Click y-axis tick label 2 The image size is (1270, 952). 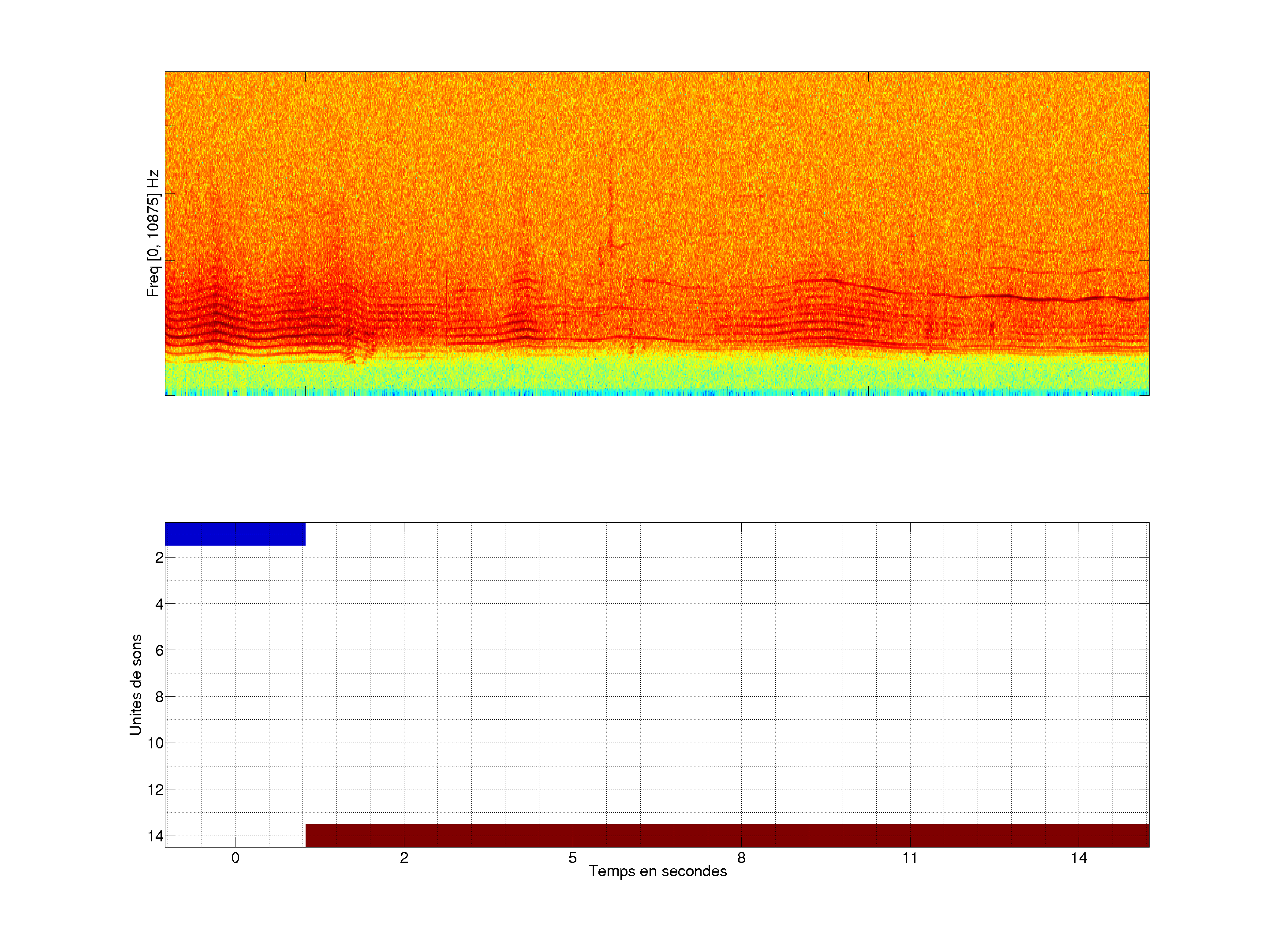tap(159, 558)
